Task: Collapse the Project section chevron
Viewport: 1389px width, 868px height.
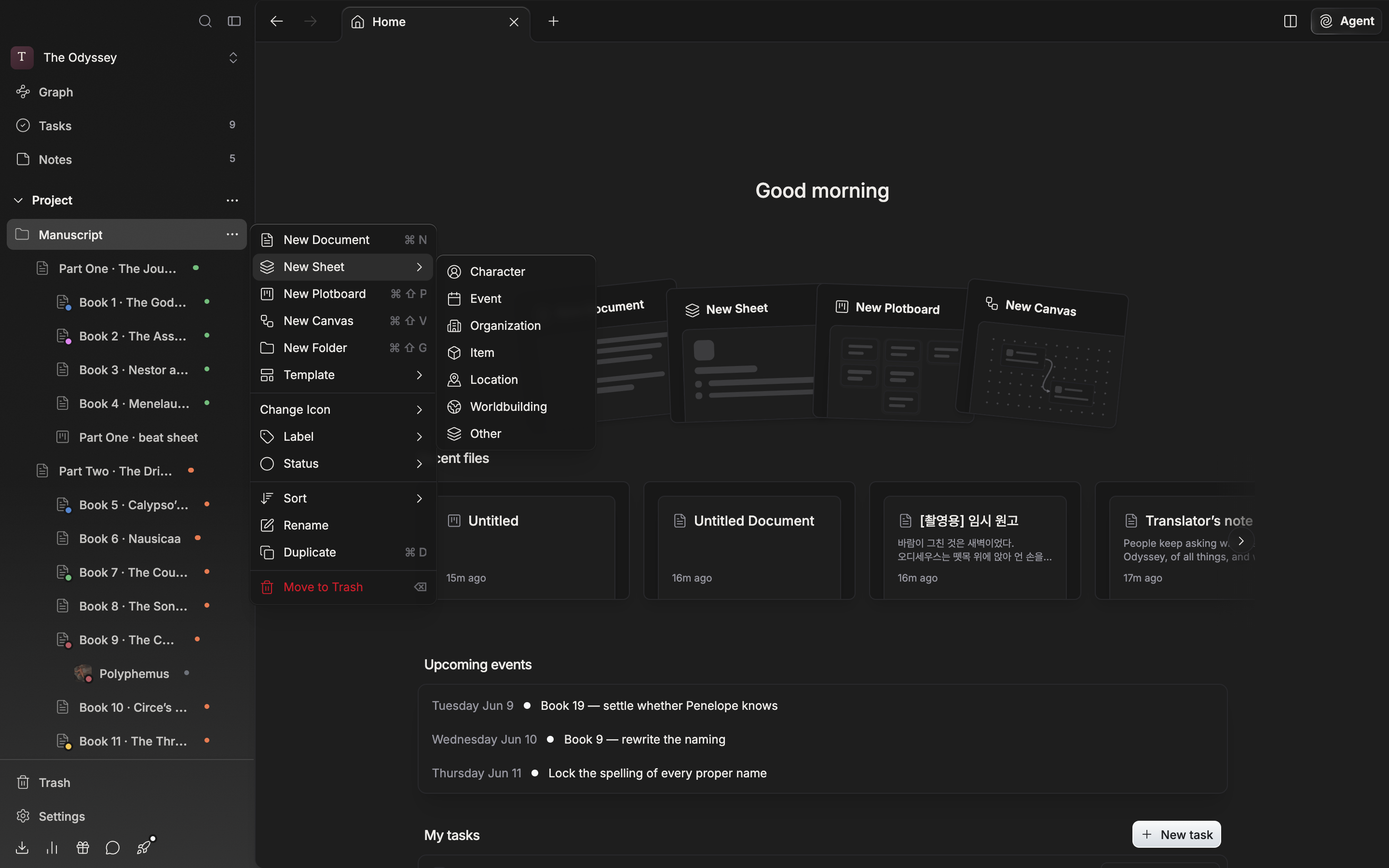Action: click(x=18, y=200)
